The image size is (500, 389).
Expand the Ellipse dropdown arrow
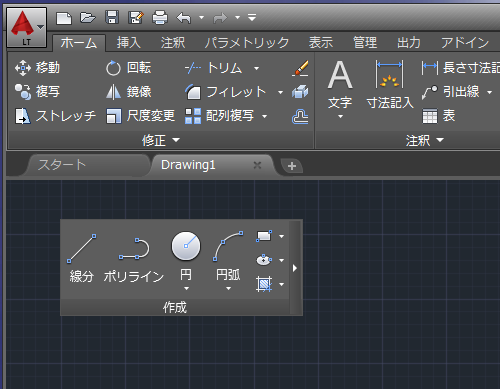(281, 260)
